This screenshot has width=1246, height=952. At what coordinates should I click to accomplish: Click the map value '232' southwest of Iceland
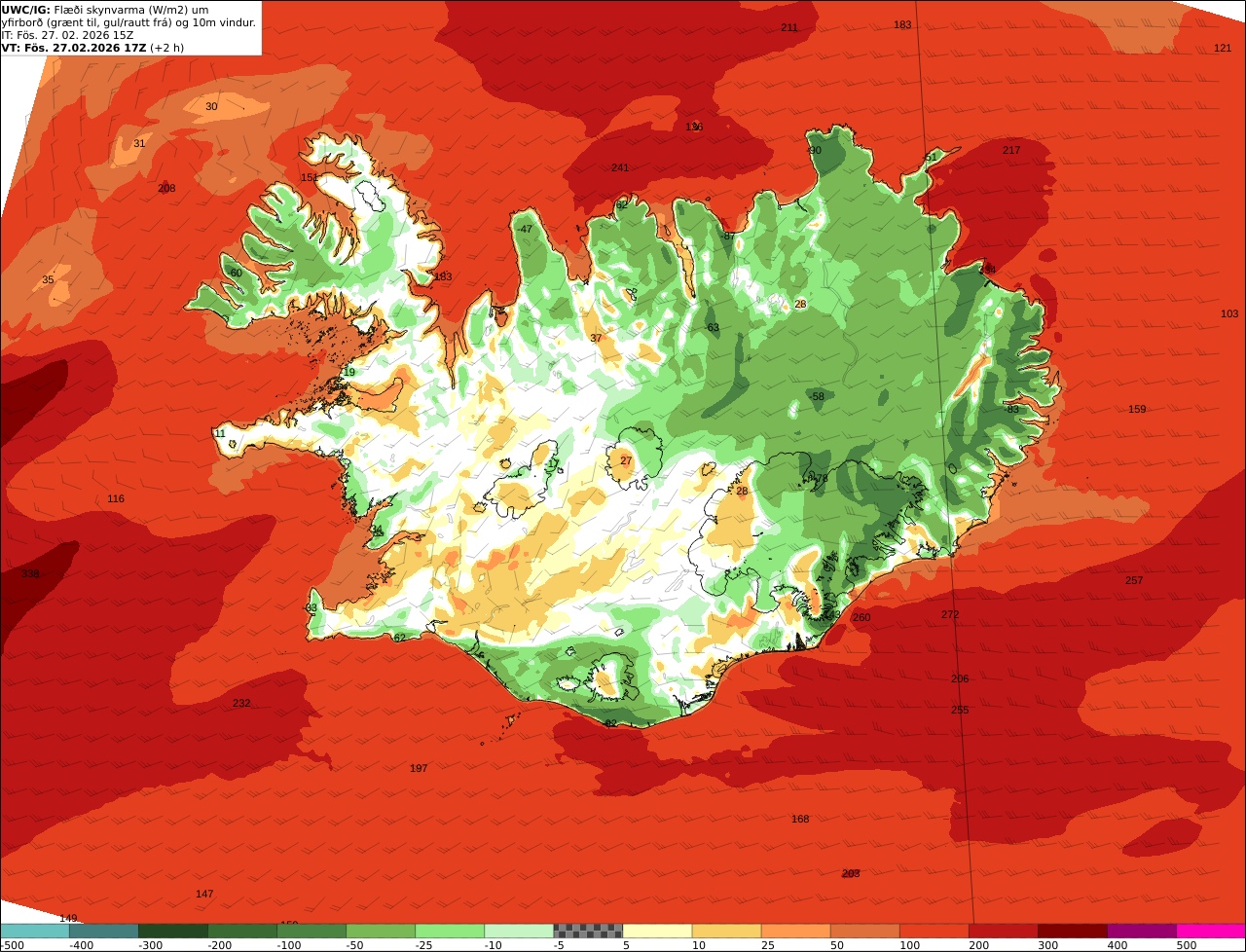tap(241, 703)
